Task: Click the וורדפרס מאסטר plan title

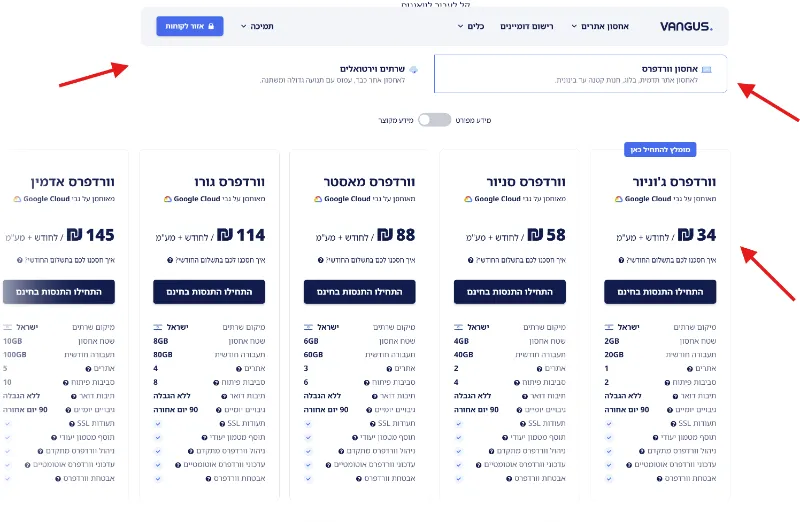Action: tap(369, 182)
